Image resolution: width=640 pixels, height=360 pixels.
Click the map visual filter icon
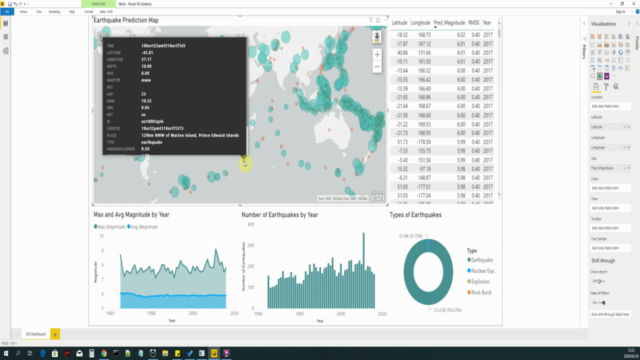pyautogui.click(x=371, y=20)
